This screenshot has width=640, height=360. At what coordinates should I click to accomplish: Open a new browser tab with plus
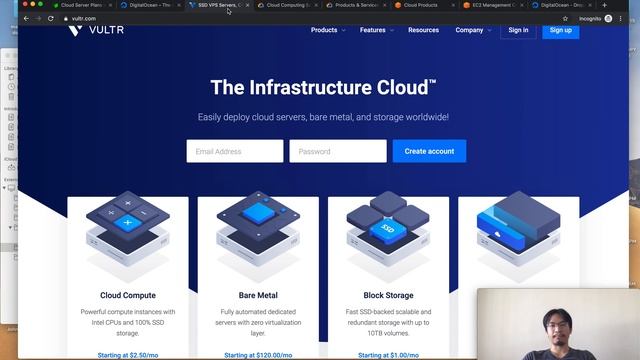pyautogui.click(x=604, y=5)
